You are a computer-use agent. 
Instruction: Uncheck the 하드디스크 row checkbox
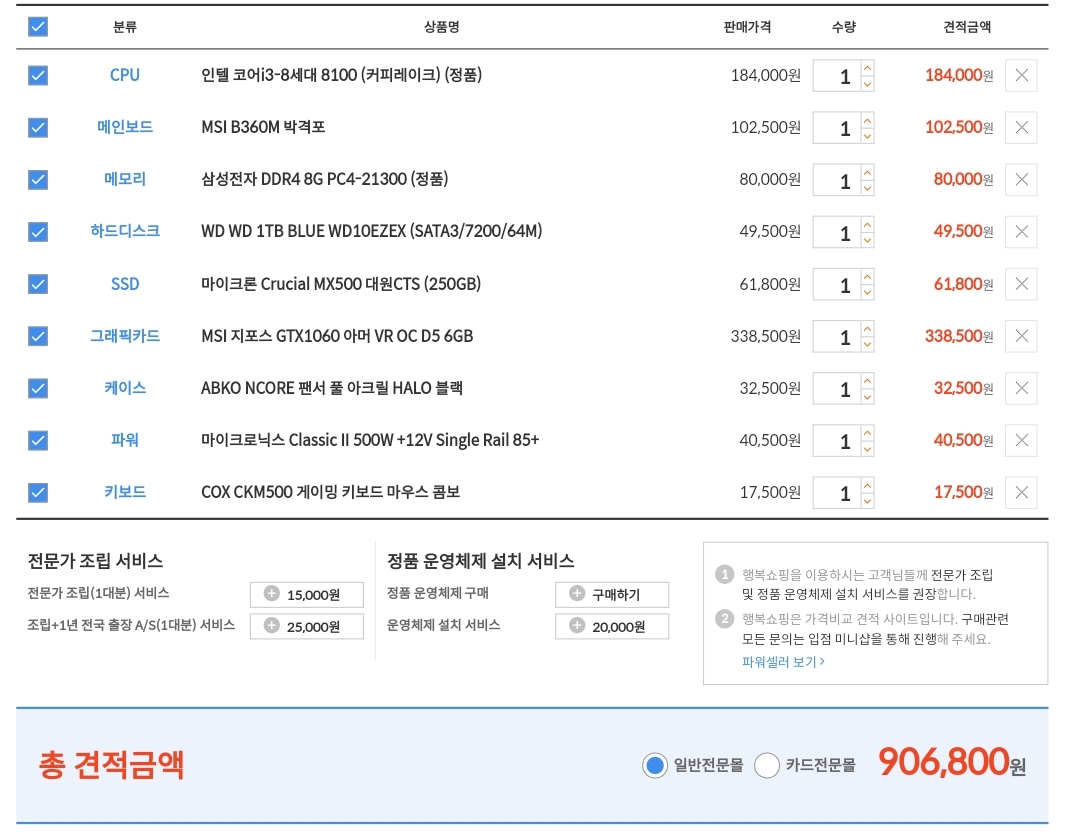(38, 232)
